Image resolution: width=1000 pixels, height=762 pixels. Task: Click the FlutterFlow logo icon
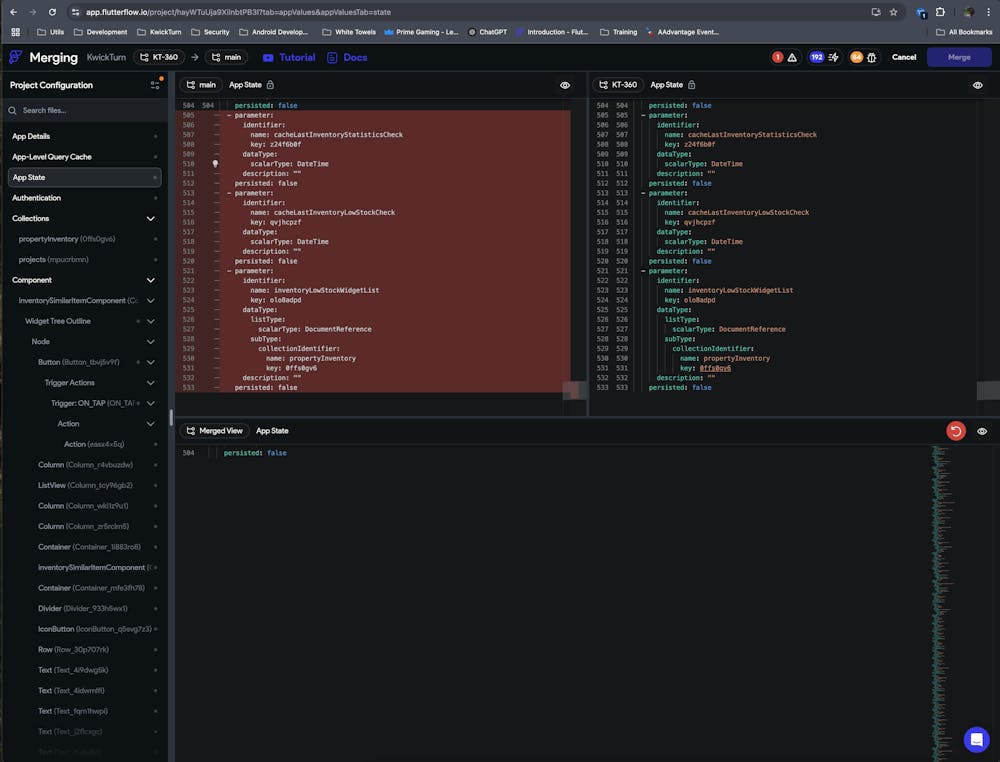point(15,57)
